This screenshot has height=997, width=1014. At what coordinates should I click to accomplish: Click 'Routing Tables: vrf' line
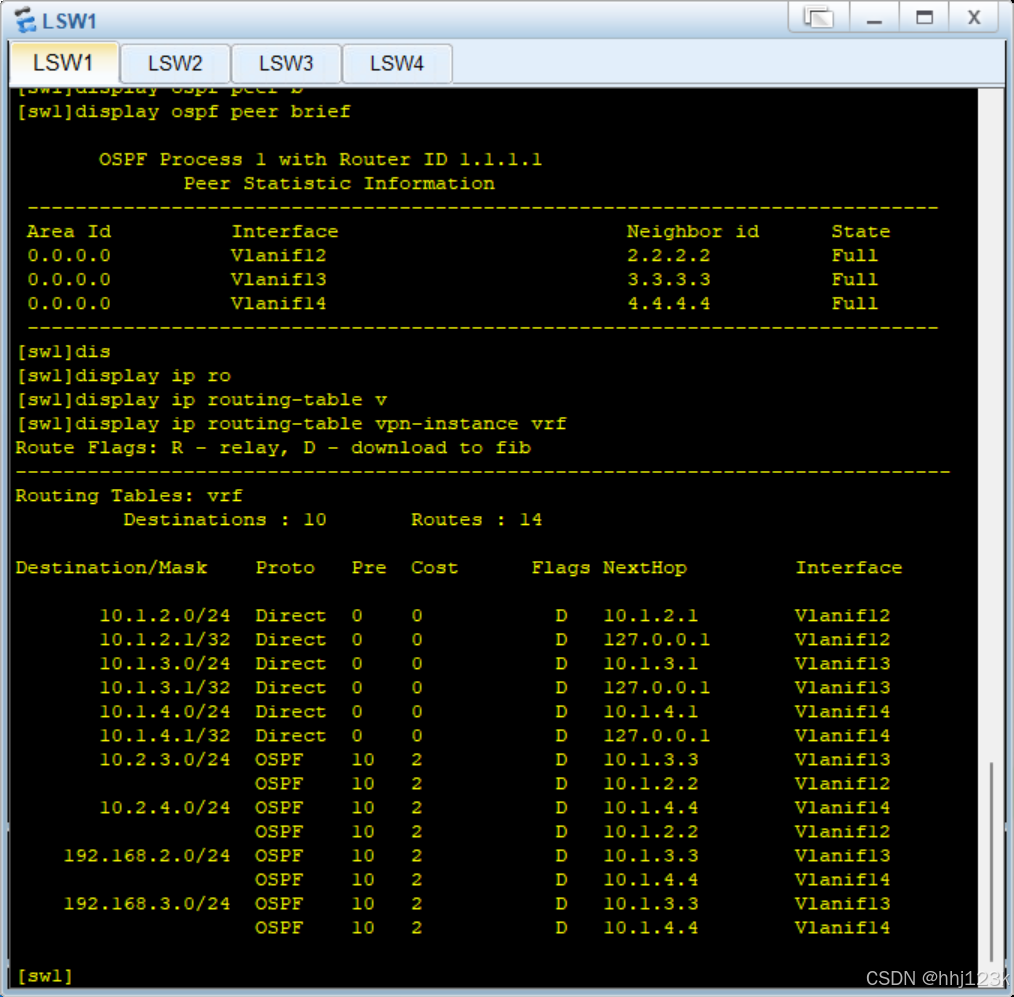129,495
